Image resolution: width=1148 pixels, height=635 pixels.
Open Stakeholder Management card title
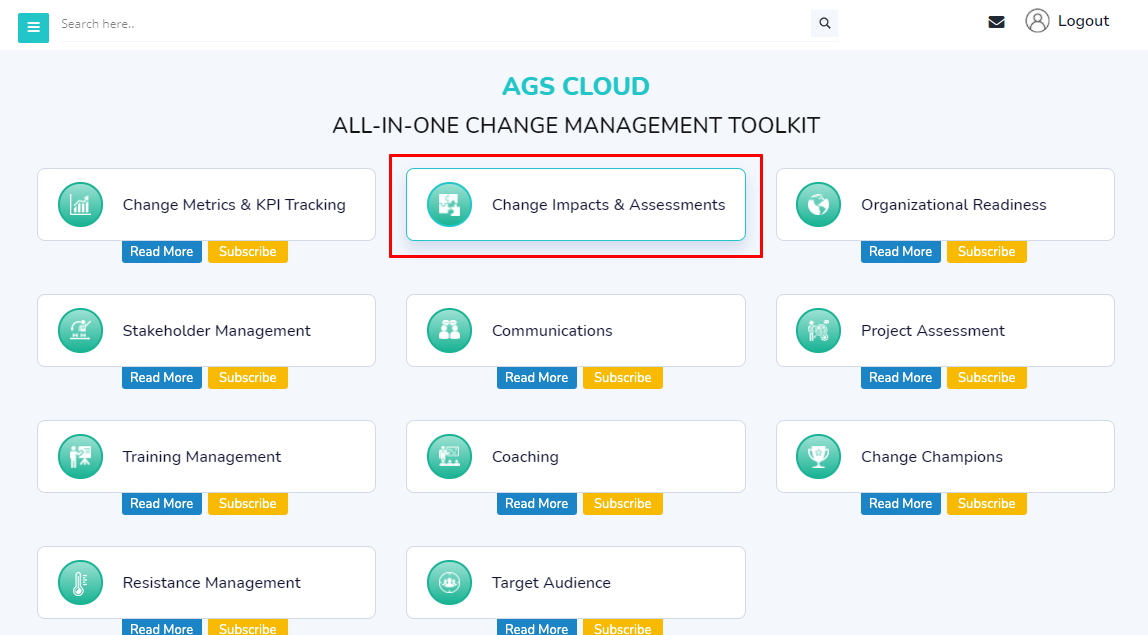tap(216, 330)
